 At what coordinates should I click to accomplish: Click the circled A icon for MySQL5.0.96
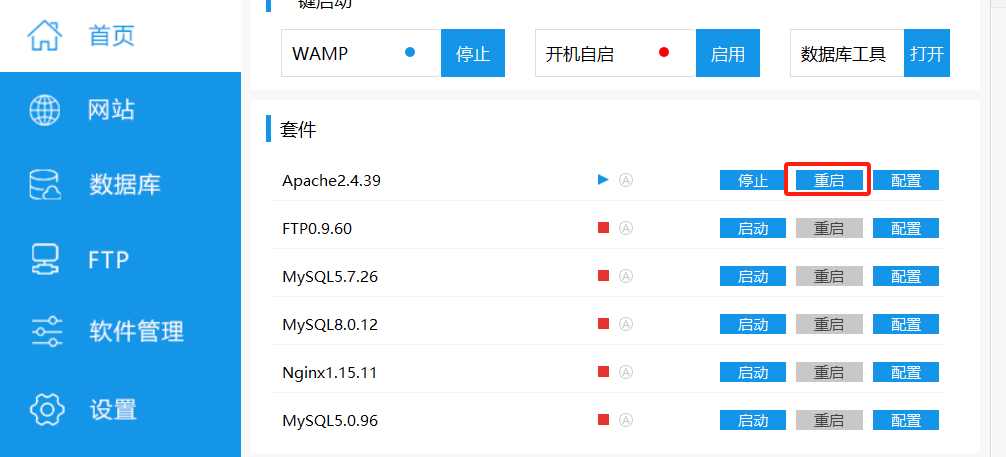tap(626, 420)
